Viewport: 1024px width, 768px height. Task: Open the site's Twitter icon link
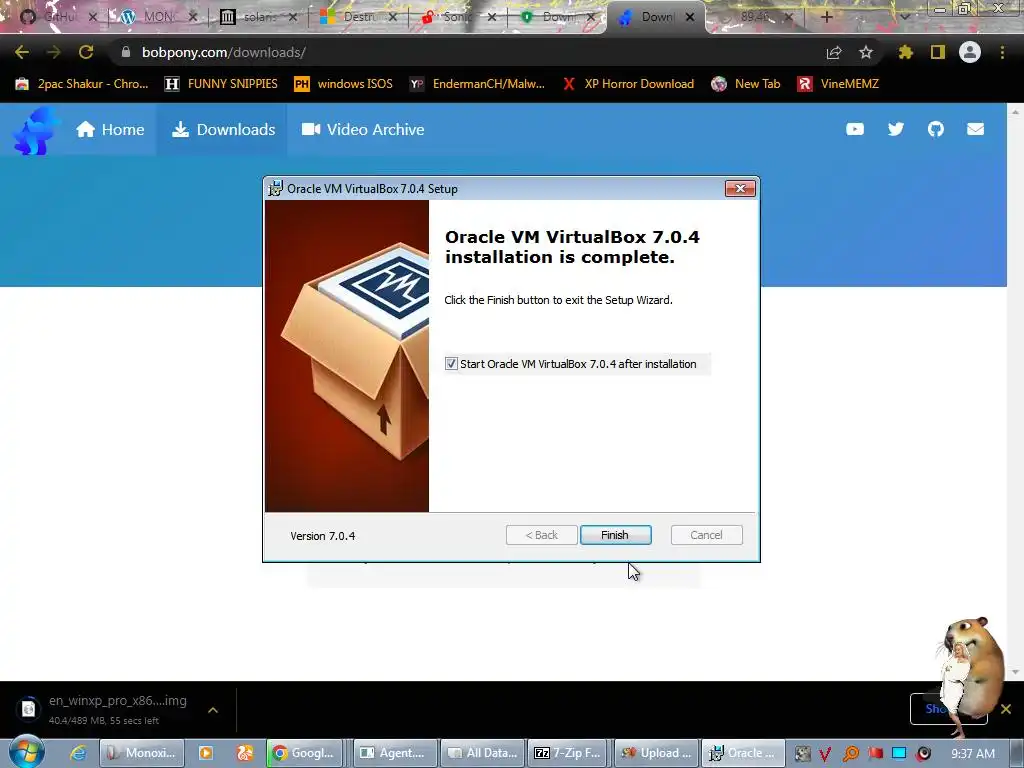click(x=895, y=129)
